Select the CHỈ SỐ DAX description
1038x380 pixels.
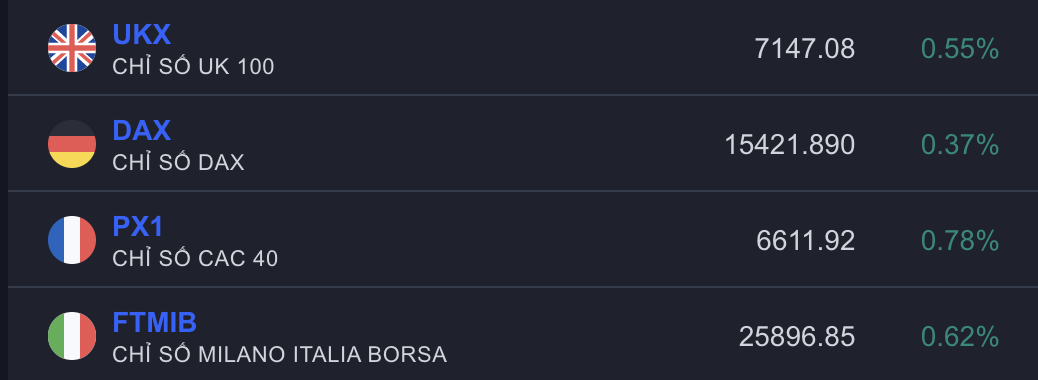pos(178,162)
